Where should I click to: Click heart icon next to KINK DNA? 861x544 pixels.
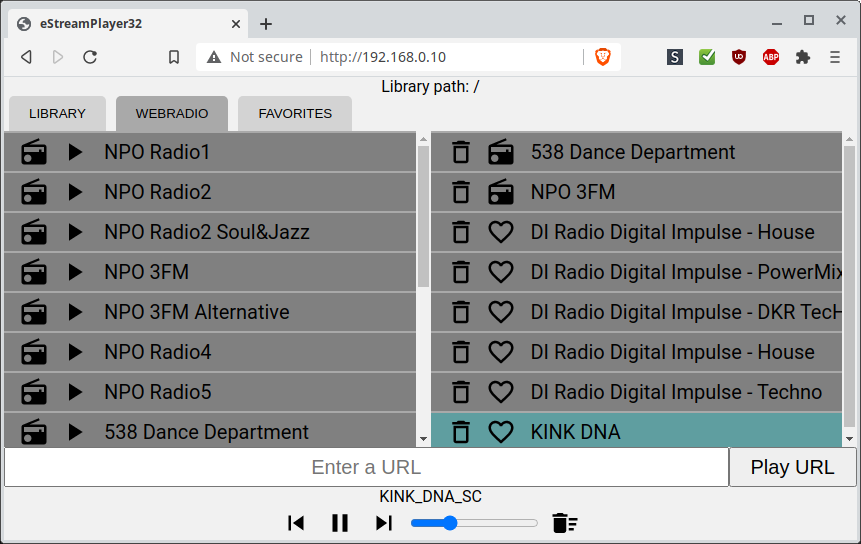[x=501, y=432]
